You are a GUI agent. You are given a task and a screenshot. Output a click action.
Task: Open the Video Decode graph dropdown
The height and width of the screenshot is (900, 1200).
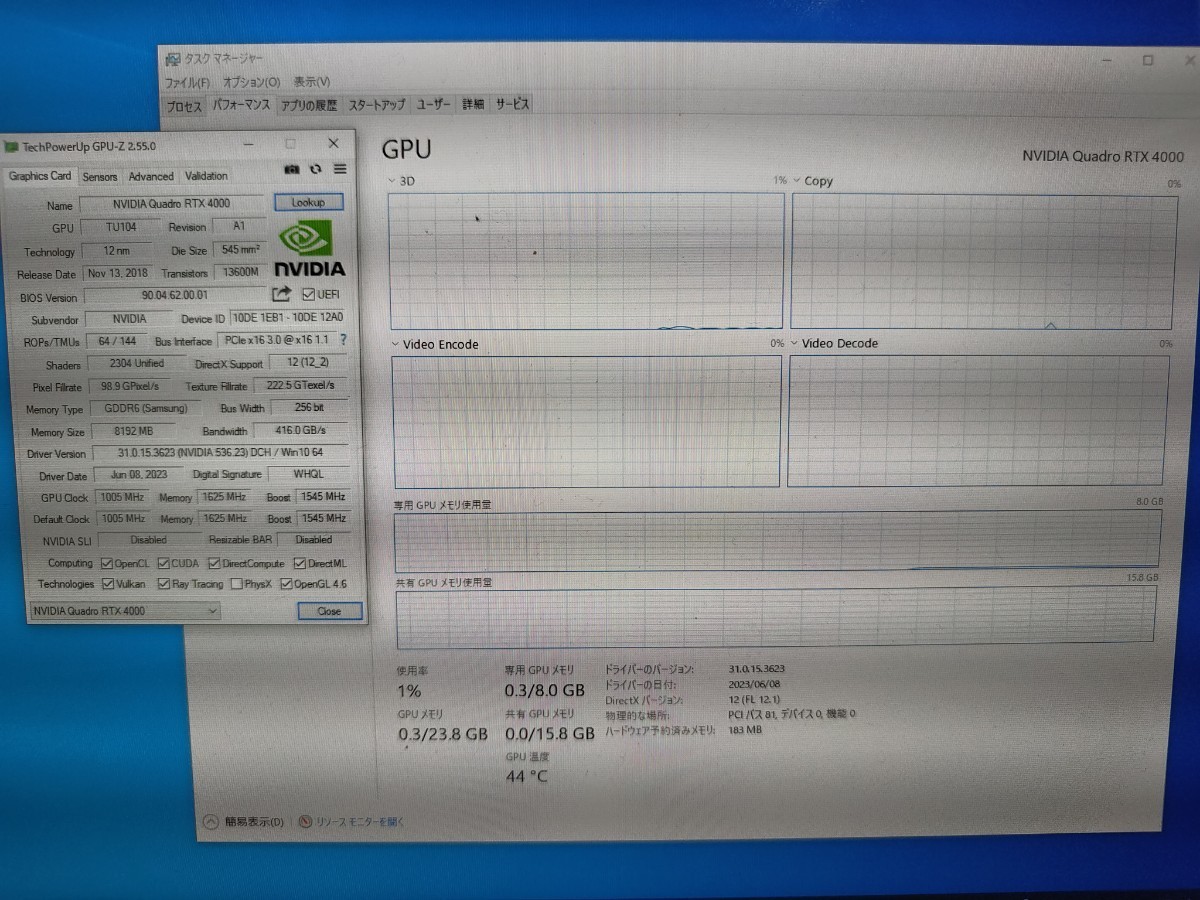click(x=794, y=343)
